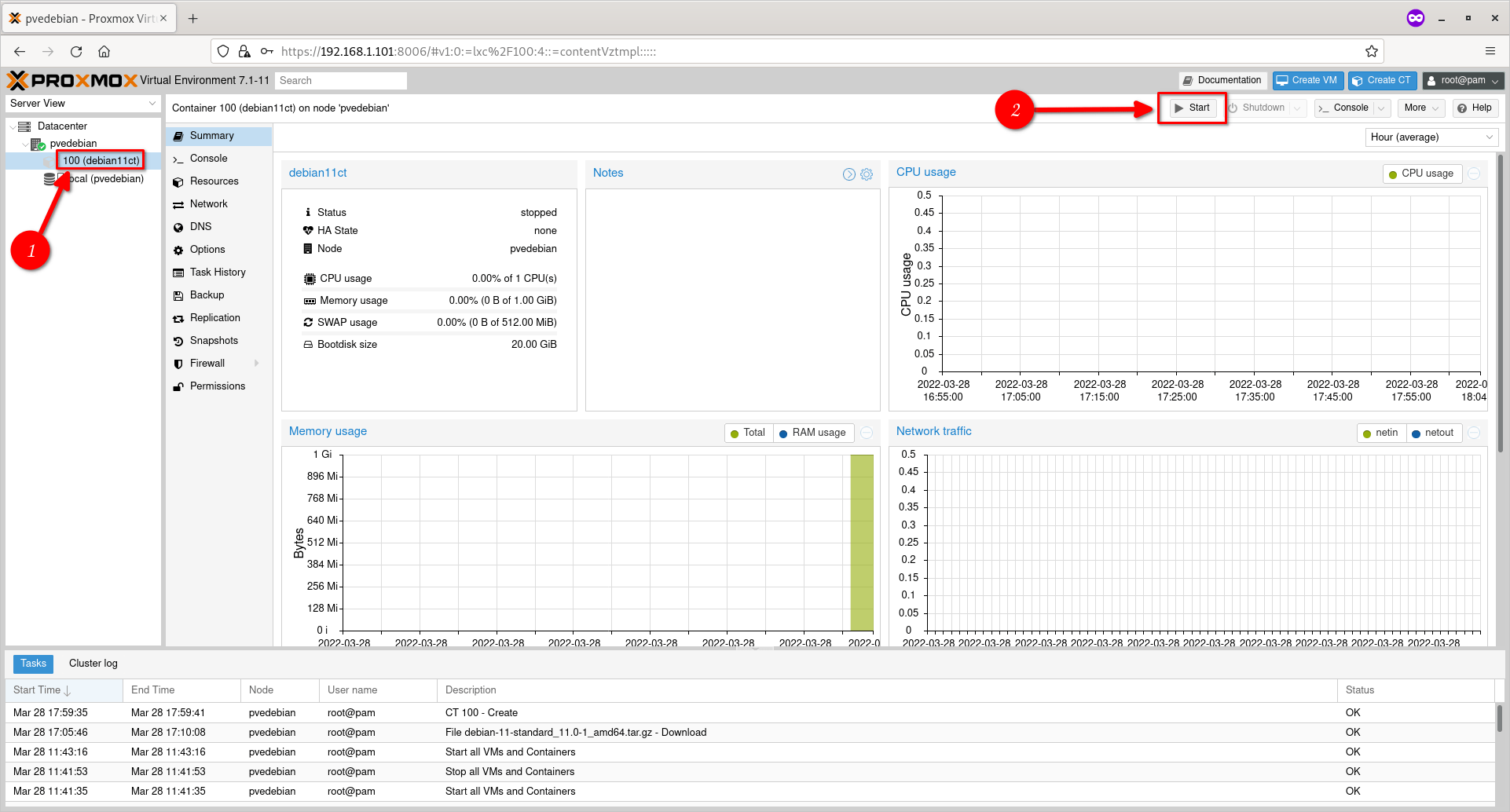Viewport: 1510px width, 812px height.
Task: Open the Resources section
Action: tap(218, 181)
